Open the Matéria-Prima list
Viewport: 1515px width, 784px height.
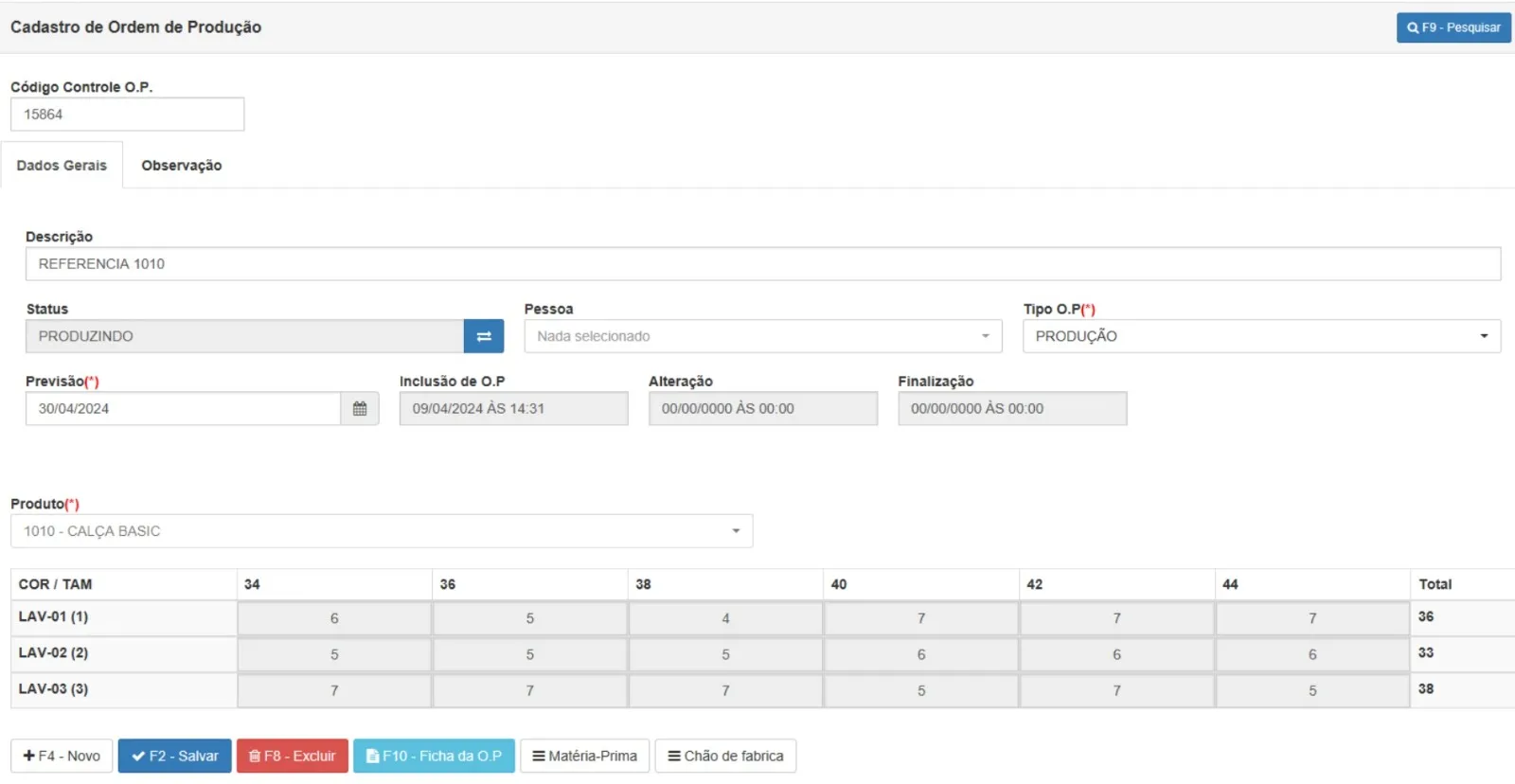click(584, 756)
